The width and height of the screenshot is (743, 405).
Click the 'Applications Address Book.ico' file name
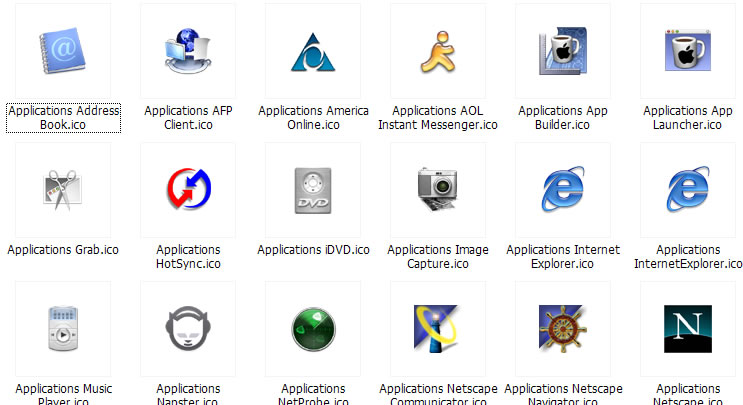point(63,118)
